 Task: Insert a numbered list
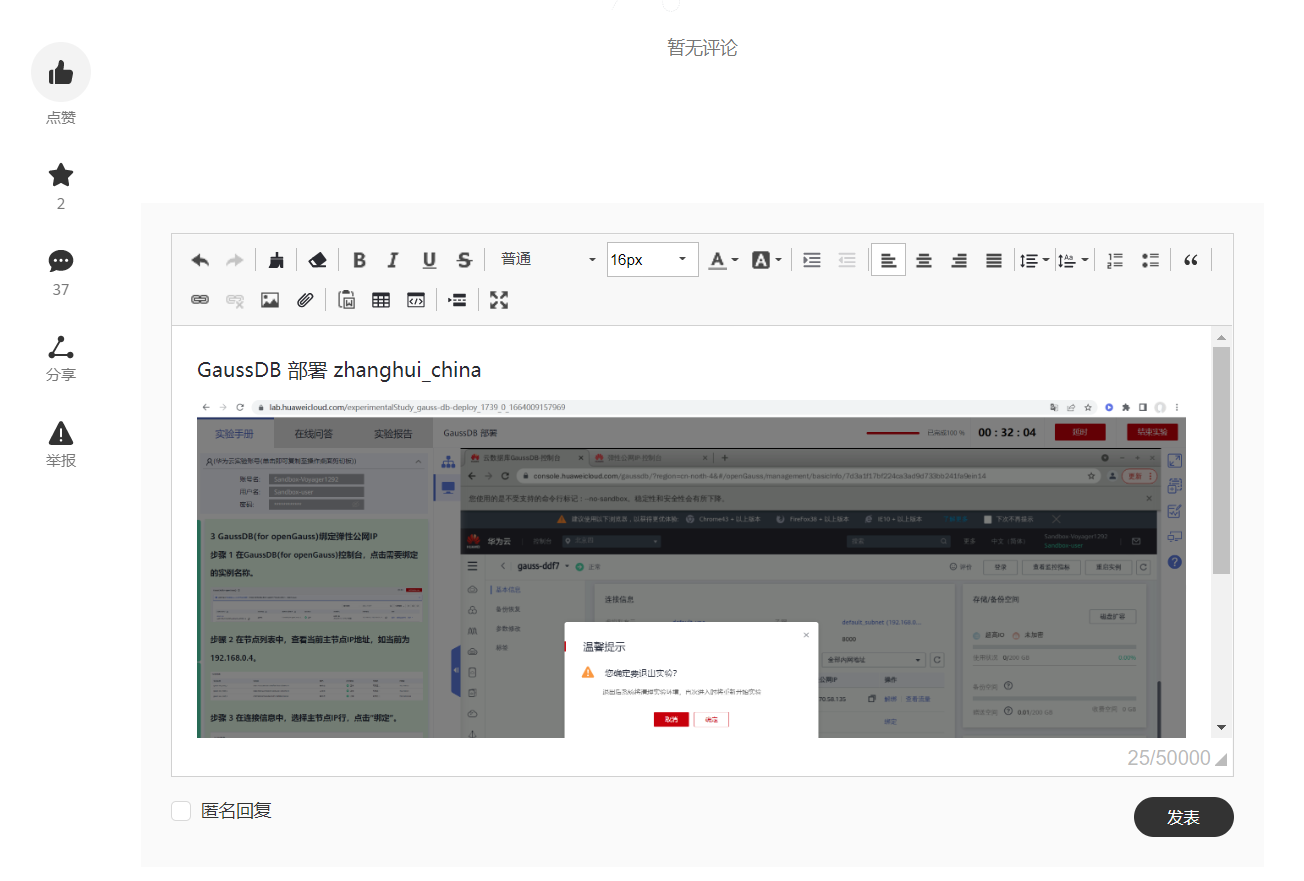click(1115, 260)
